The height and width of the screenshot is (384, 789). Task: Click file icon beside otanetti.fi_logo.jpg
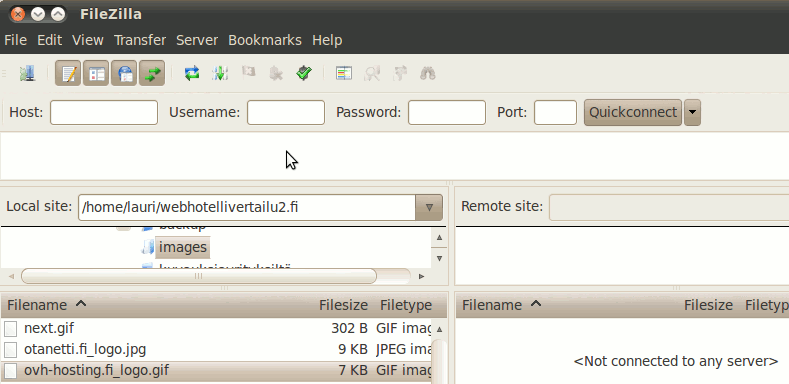click(10, 350)
